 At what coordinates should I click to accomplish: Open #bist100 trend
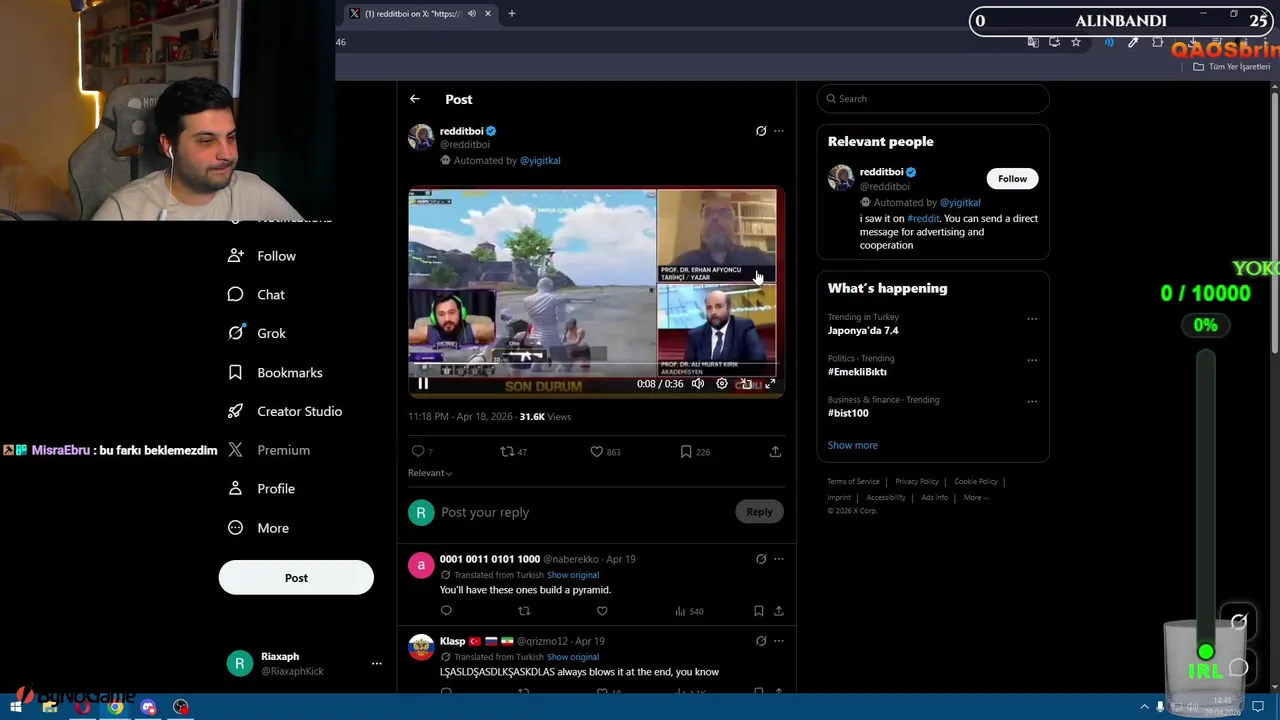click(x=848, y=412)
